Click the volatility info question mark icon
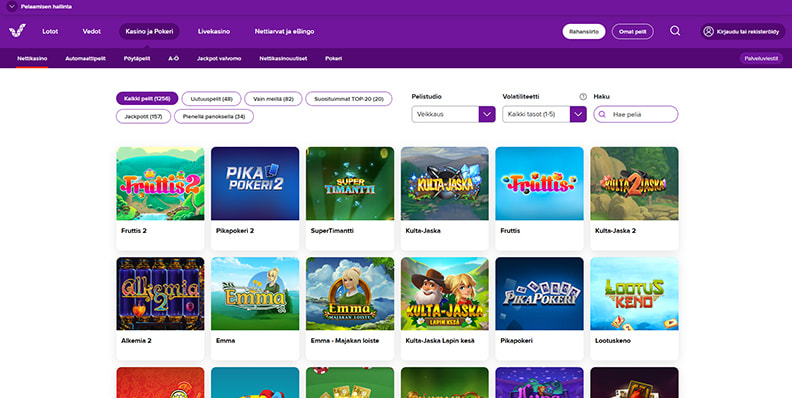Viewport: 792px width, 398px height. point(583,96)
